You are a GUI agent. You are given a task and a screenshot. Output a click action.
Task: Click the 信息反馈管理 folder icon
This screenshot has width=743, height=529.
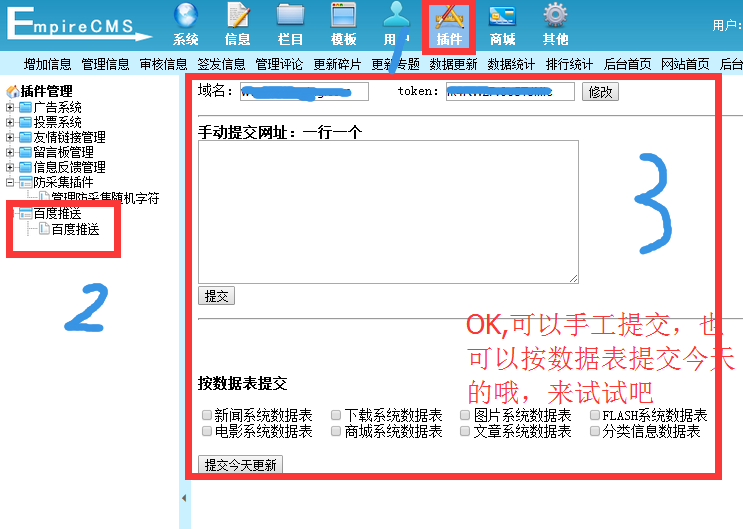pos(25,167)
